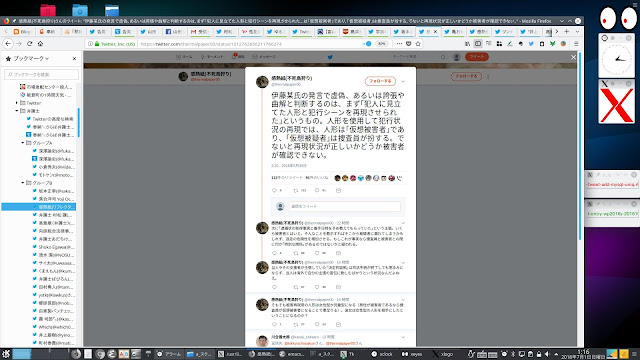Click the red ツイート button in header
640x360 pixels.
476,57
